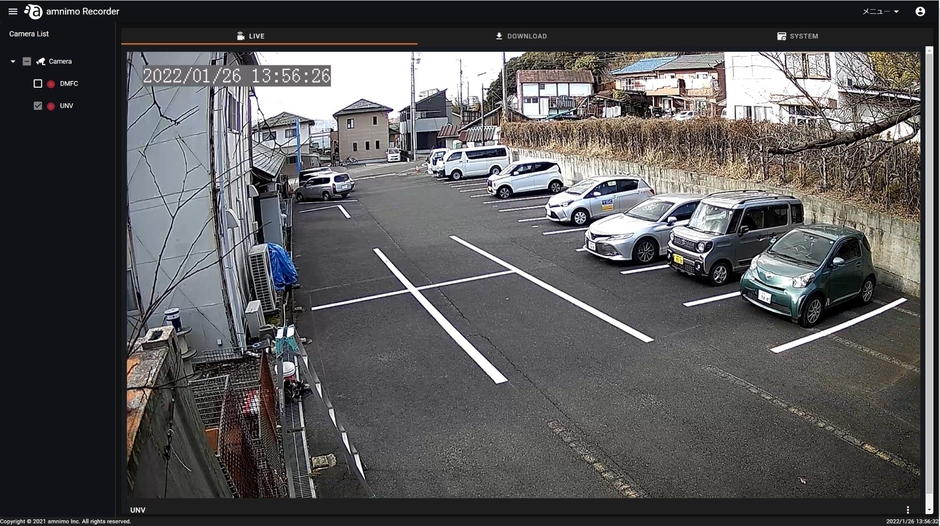The height and width of the screenshot is (526, 940).
Task: Select the DMFC camera label
Action: click(x=69, y=83)
